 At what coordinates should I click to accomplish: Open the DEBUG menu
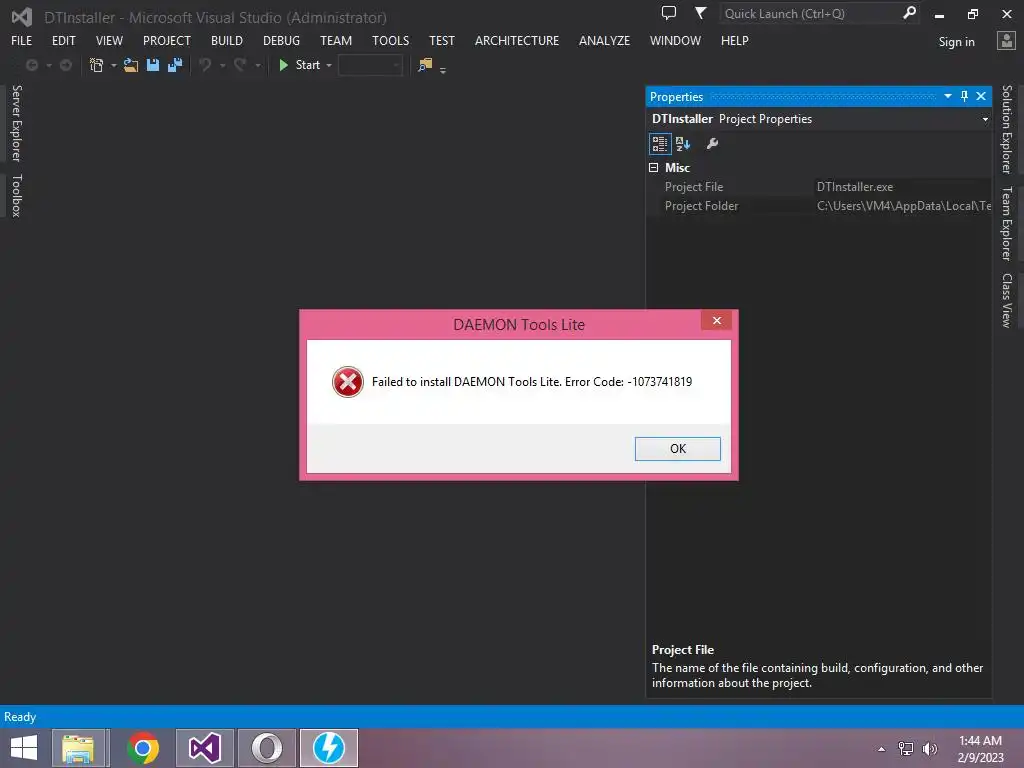[x=281, y=40]
